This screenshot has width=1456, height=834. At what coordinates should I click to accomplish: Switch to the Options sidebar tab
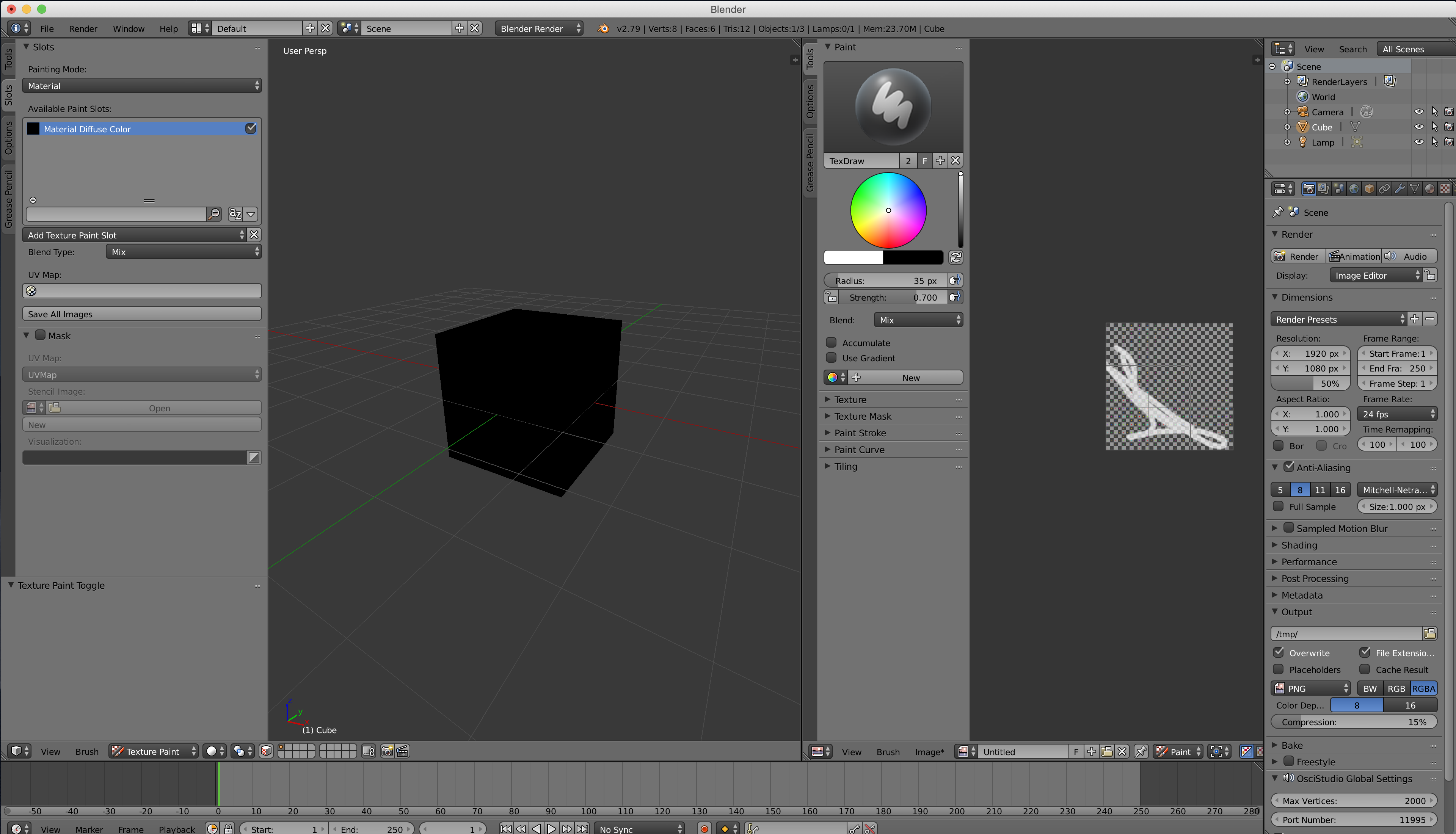coord(9,138)
